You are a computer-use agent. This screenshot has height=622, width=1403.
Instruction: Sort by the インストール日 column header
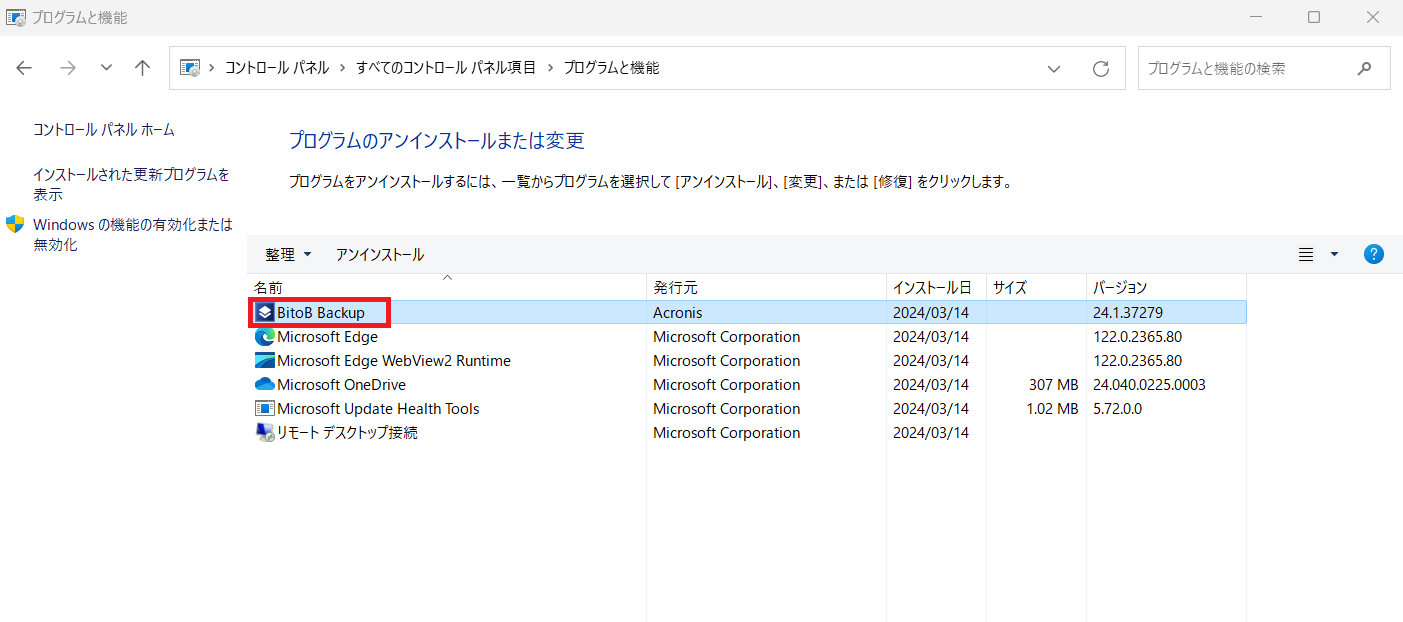point(936,288)
